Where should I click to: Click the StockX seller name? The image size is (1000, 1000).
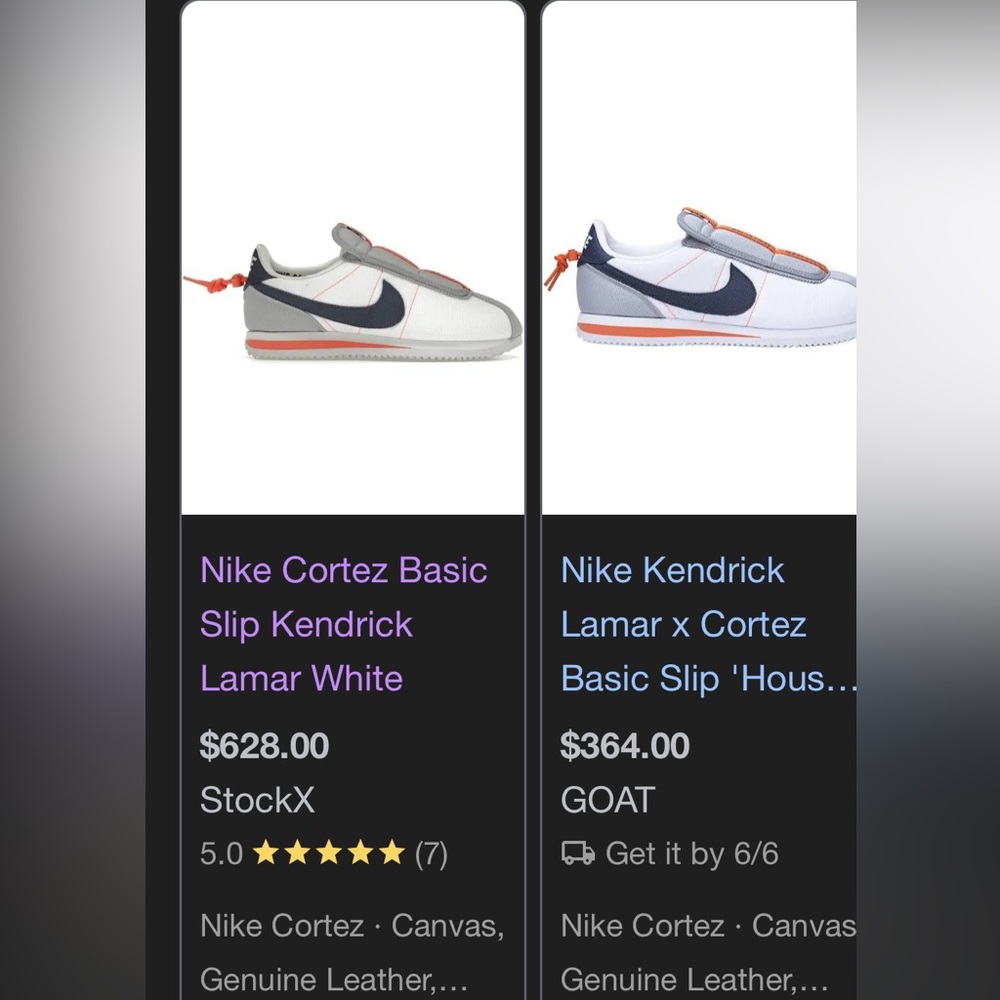(256, 800)
